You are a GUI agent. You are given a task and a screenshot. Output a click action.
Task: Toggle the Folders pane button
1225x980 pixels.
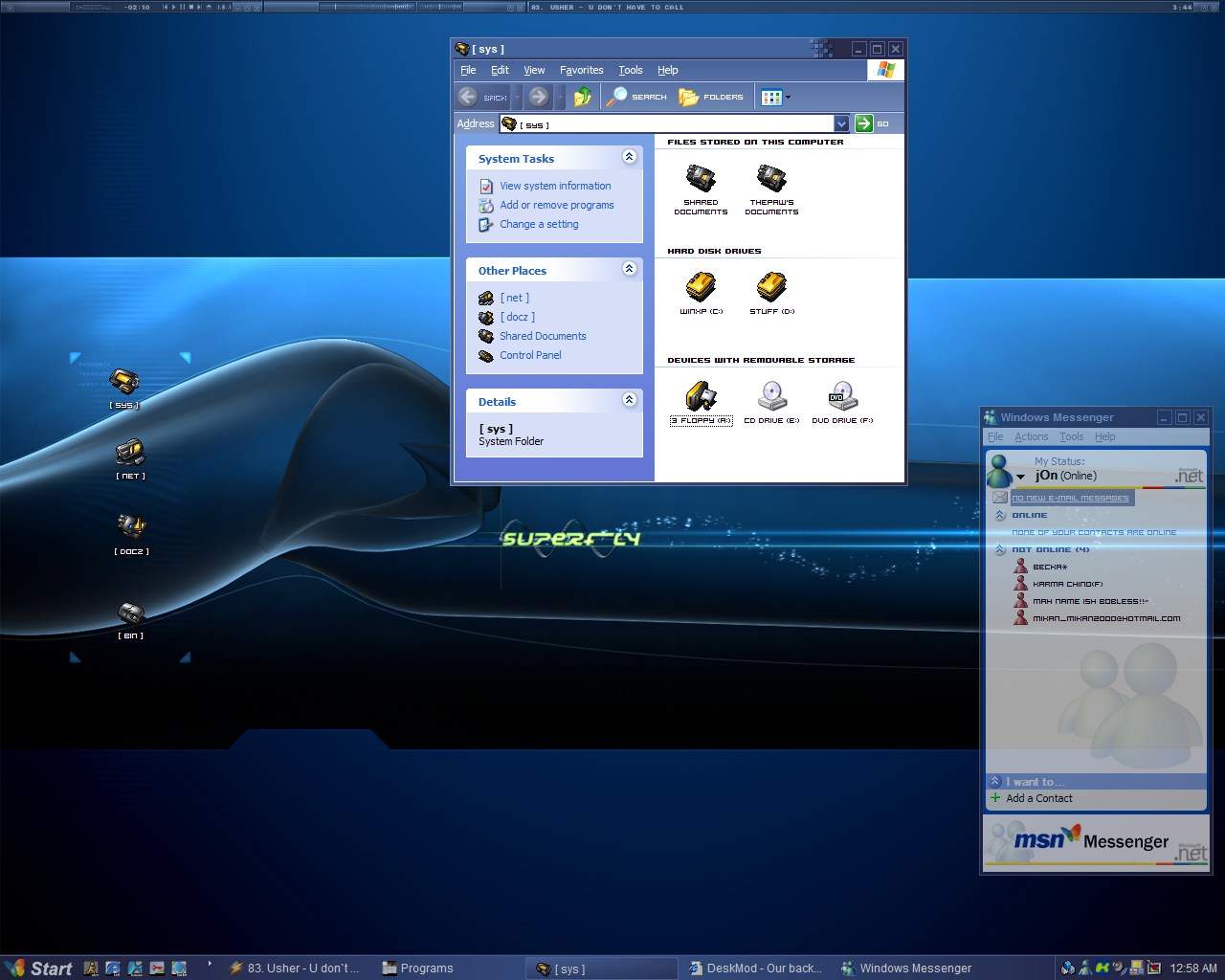(711, 97)
